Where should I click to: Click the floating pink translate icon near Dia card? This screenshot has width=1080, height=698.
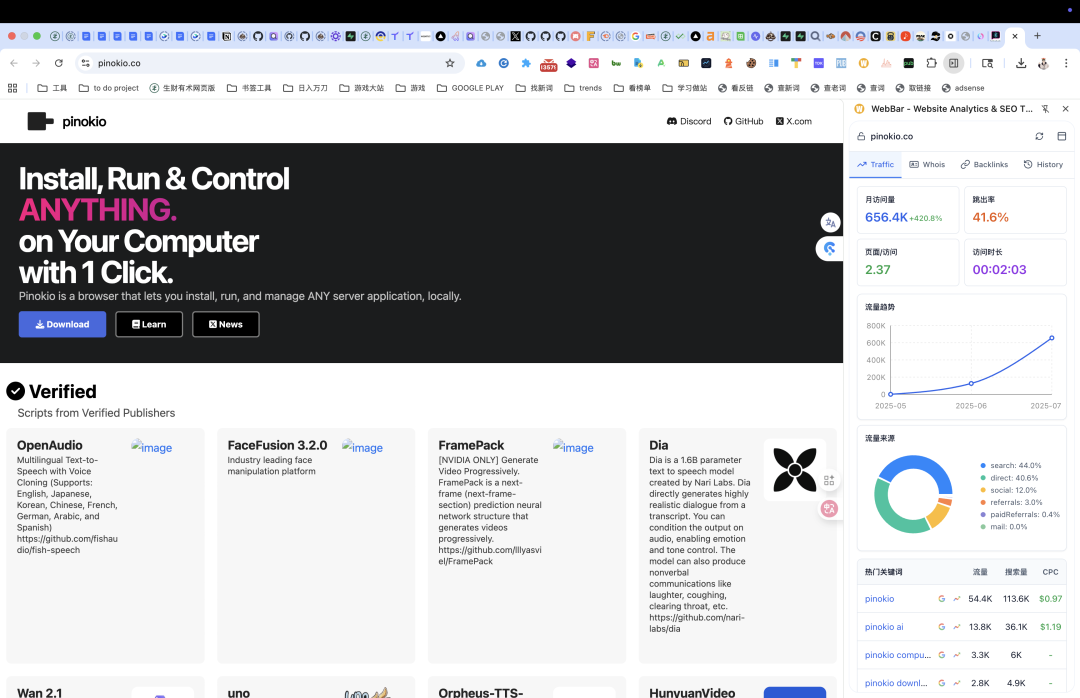(829, 509)
